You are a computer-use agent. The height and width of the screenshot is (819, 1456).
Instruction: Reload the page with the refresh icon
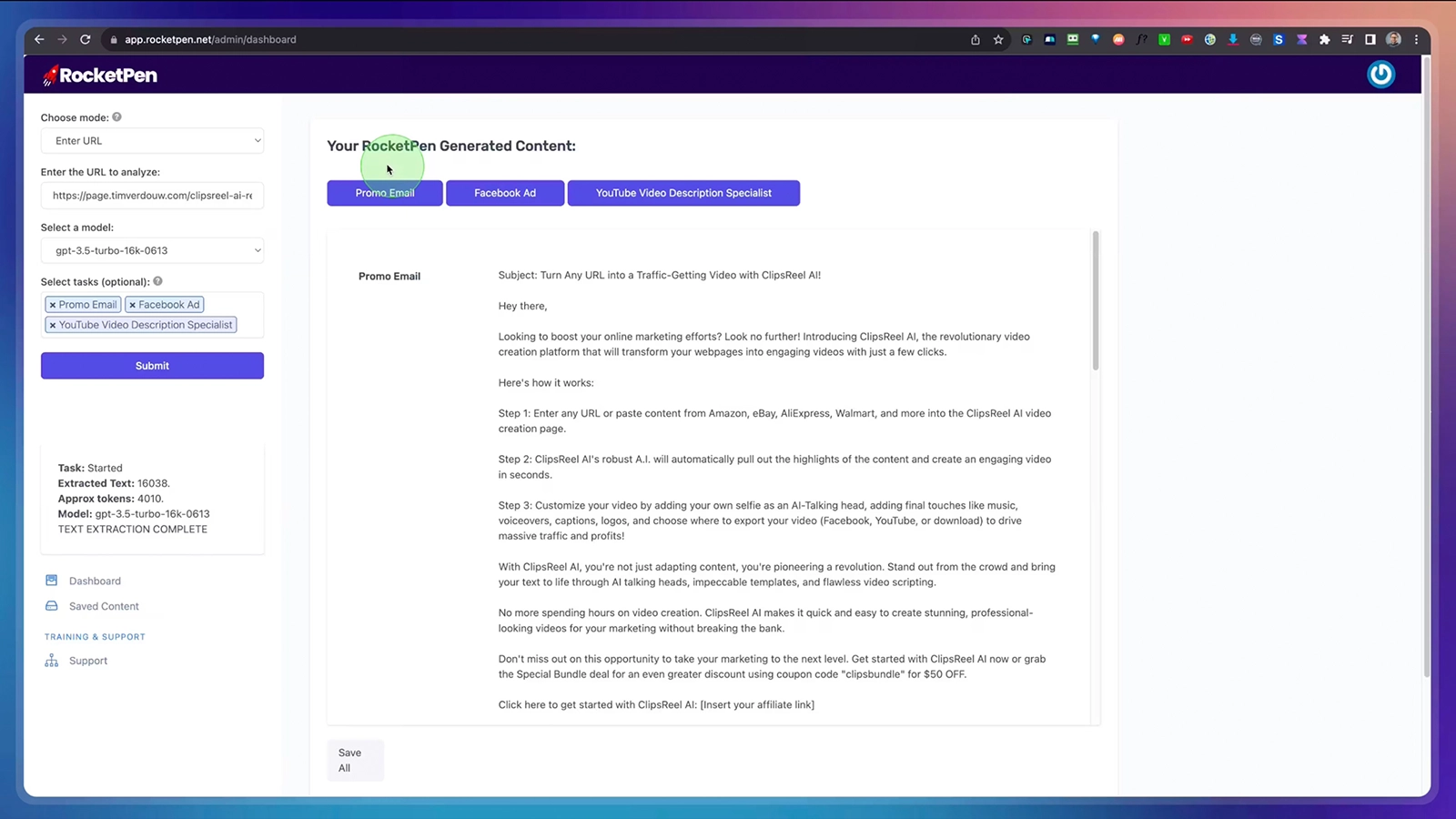[86, 39]
